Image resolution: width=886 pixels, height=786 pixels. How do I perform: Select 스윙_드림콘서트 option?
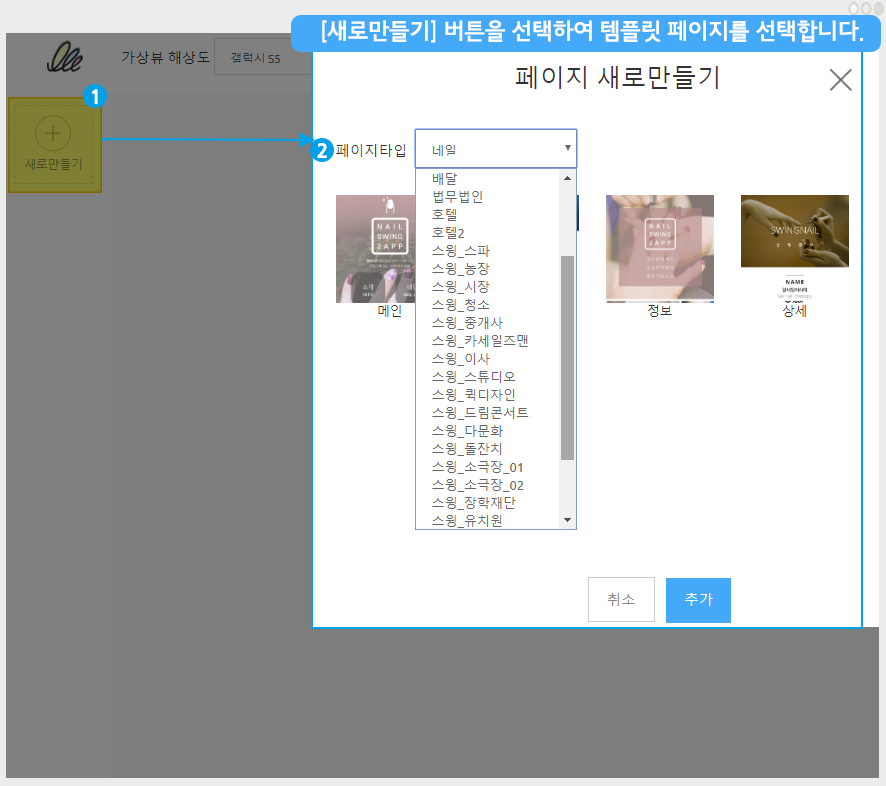click(480, 412)
